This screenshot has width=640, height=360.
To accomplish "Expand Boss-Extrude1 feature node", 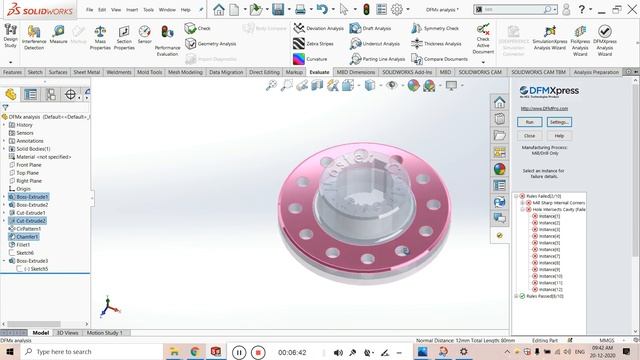I will click(x=4, y=197).
